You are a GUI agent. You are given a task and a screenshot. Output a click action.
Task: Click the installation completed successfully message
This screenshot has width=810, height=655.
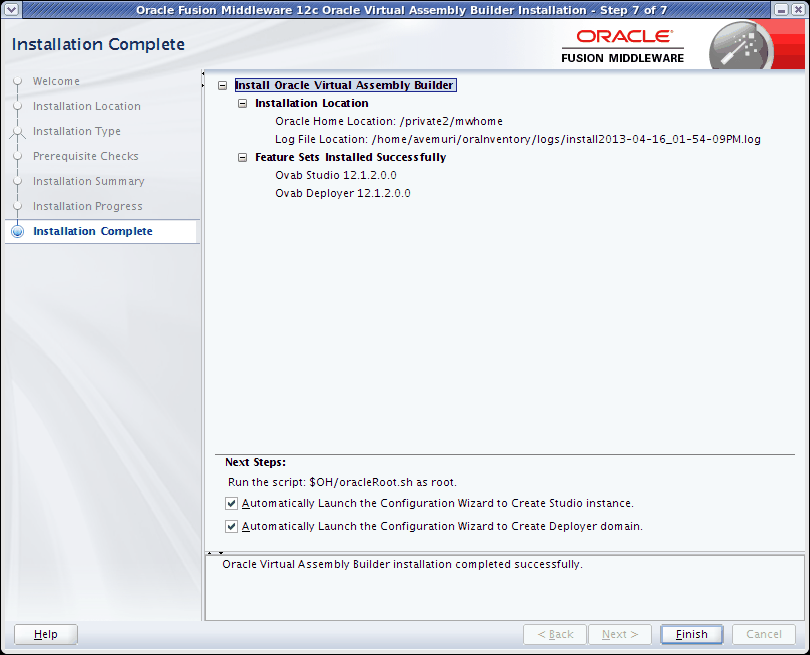pos(402,564)
